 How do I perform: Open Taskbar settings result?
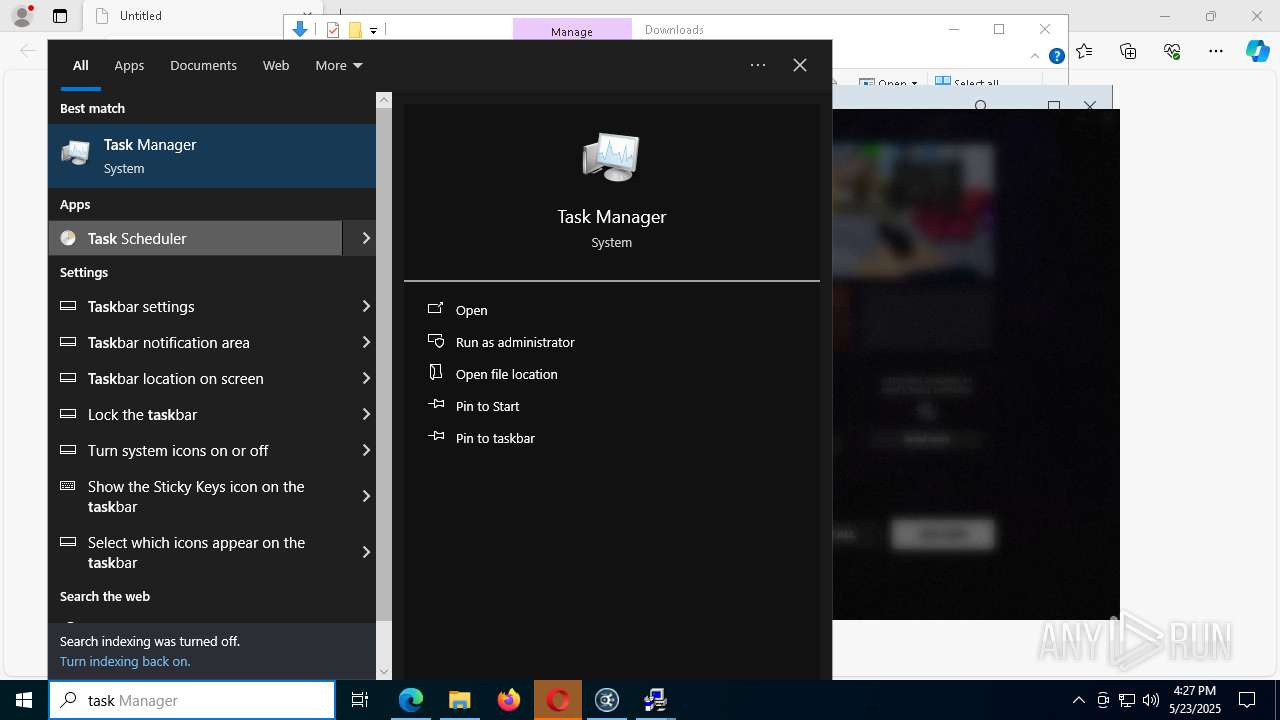pyautogui.click(x=195, y=307)
